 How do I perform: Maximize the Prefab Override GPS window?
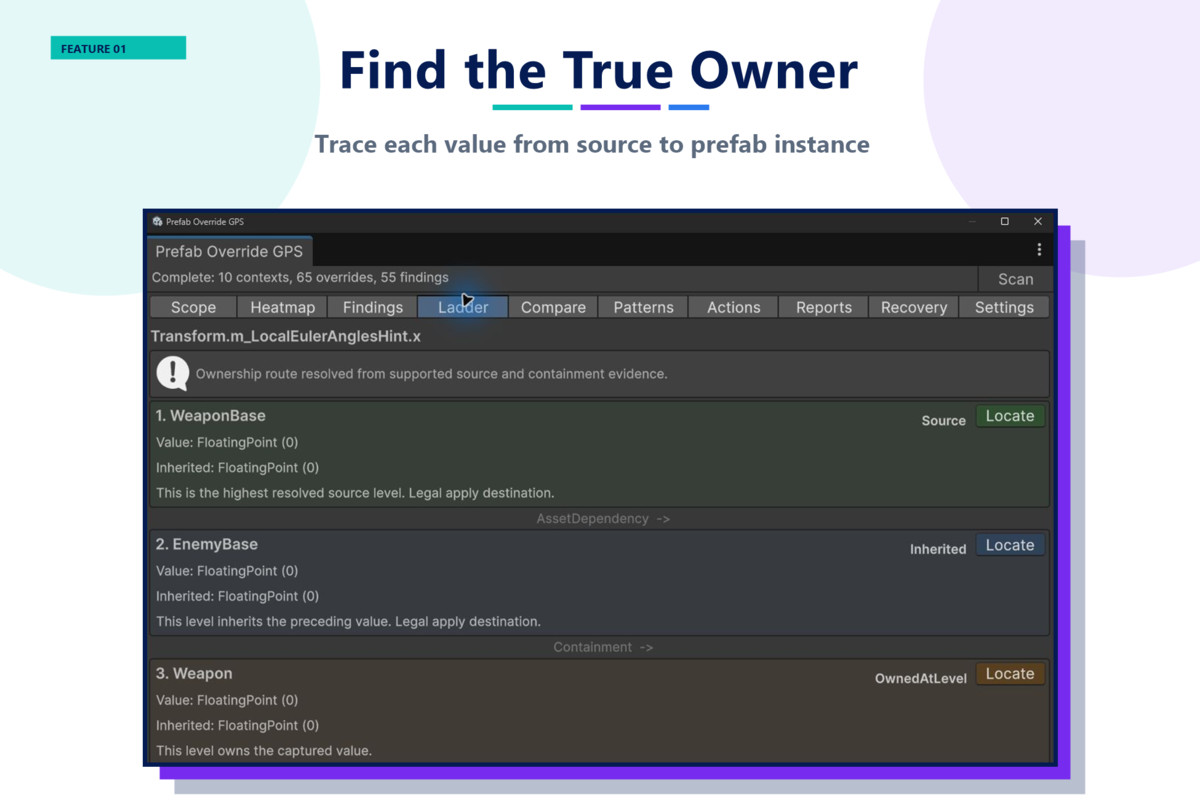1004,221
